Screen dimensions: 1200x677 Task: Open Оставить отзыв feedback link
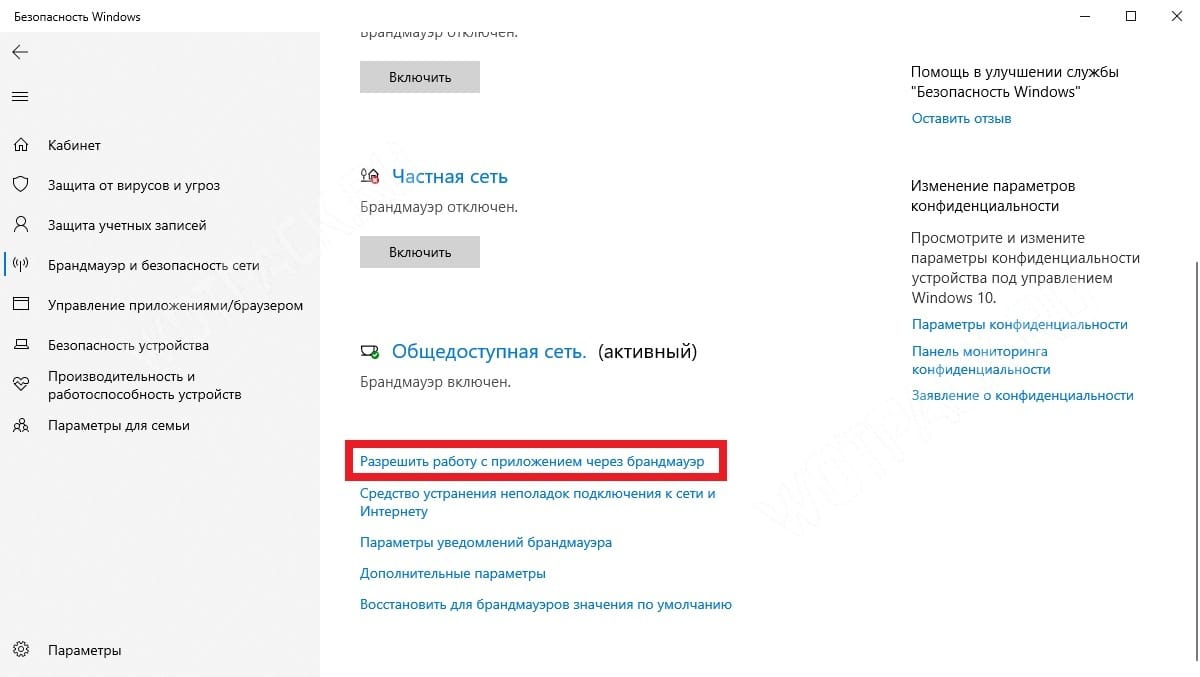(961, 118)
